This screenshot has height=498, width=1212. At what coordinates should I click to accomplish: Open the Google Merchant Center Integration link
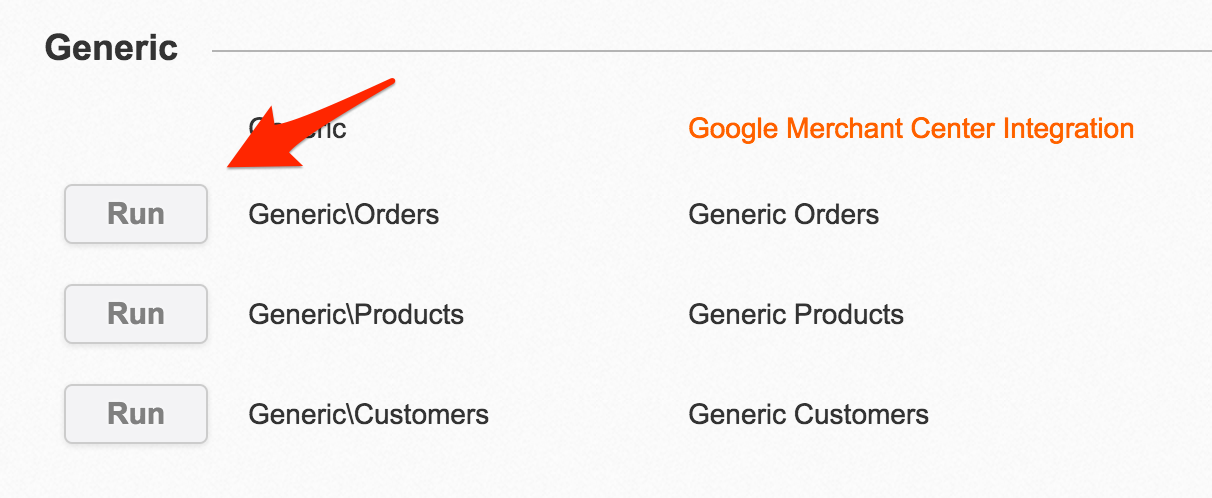[911, 128]
